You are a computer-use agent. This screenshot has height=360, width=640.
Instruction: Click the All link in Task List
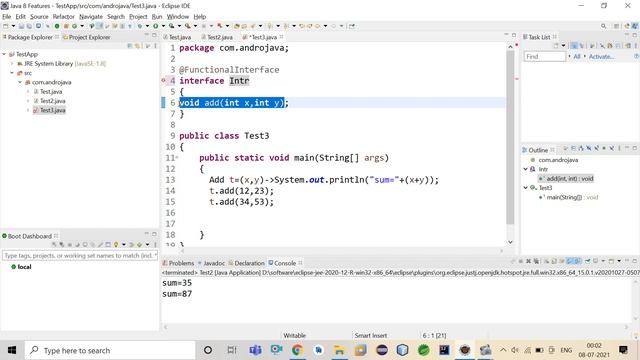click(x=577, y=57)
